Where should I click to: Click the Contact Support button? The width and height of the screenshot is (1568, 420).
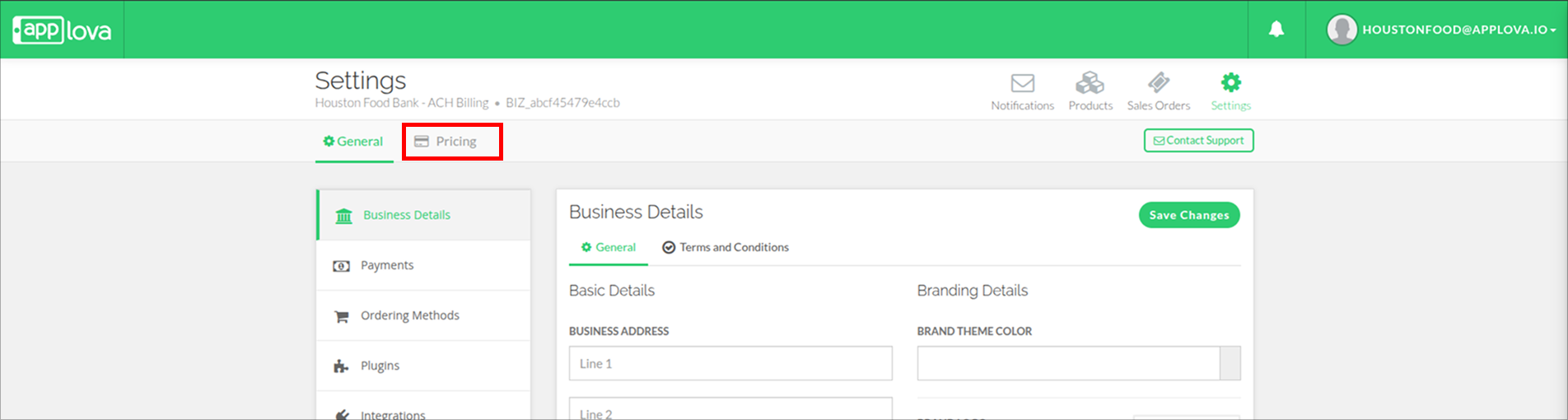coord(1198,141)
